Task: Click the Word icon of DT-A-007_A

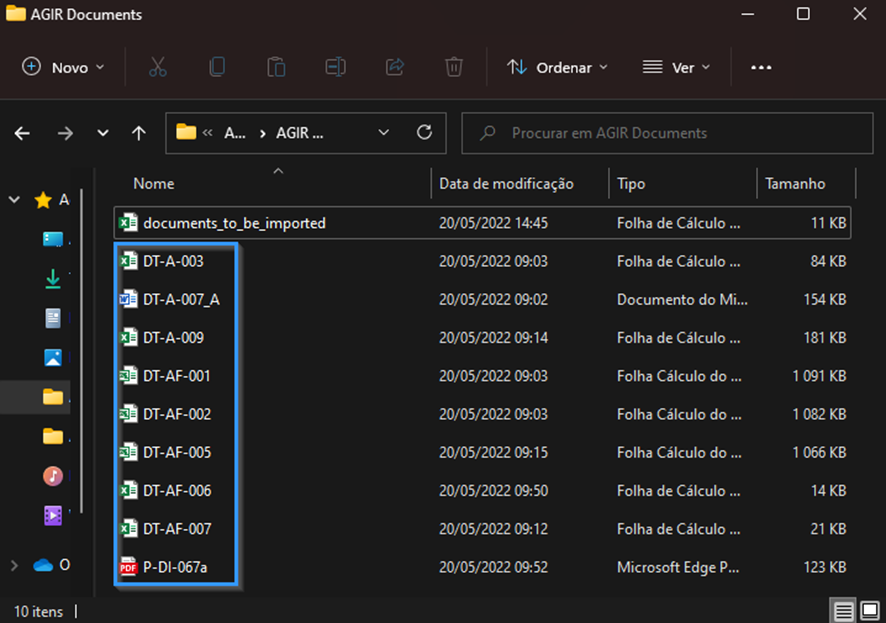Action: (x=128, y=299)
